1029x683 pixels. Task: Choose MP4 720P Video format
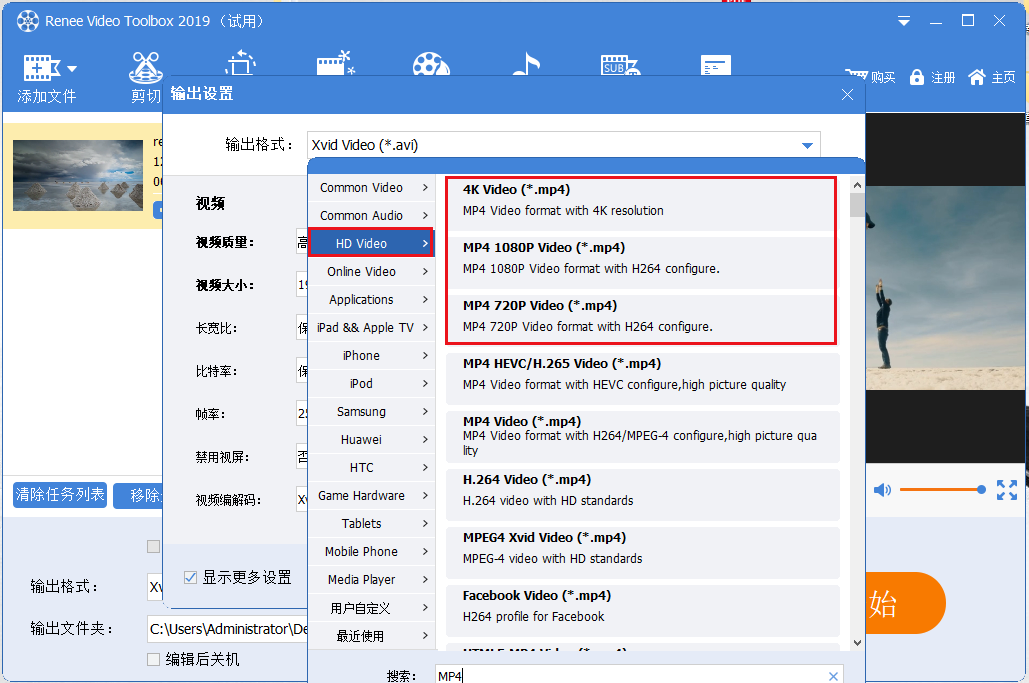(642, 320)
